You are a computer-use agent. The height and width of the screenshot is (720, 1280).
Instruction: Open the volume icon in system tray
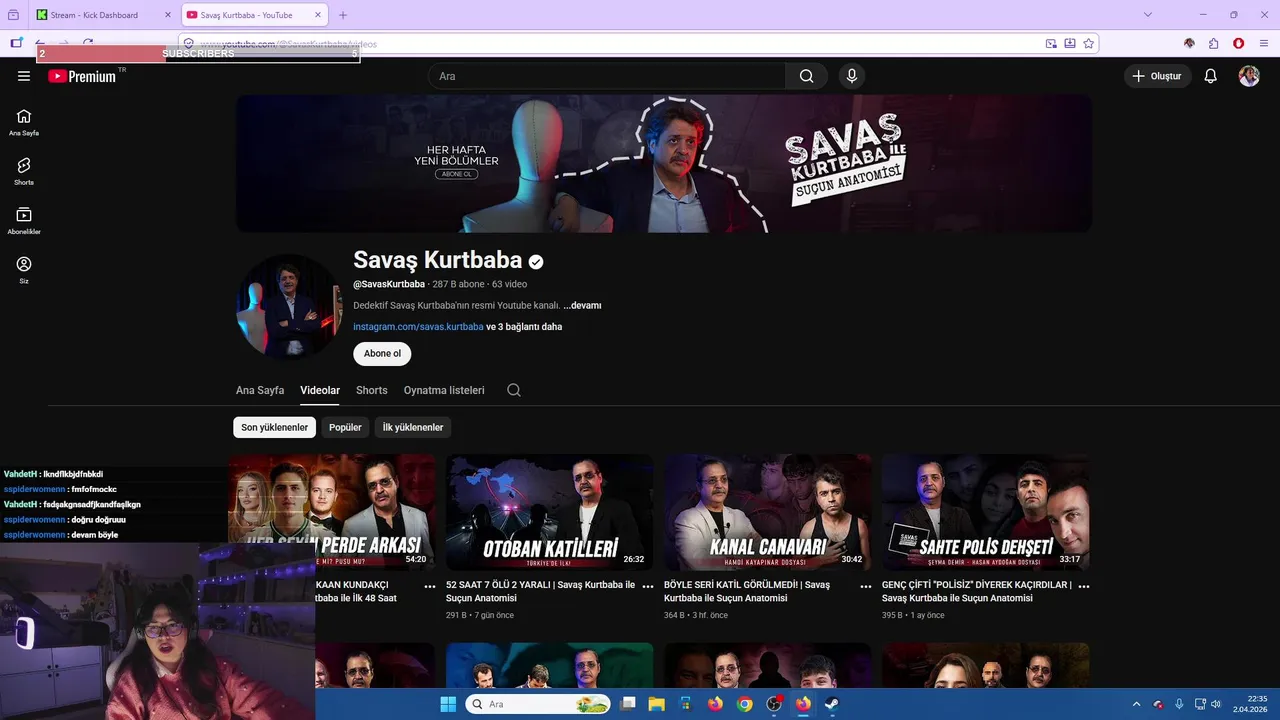[1216, 704]
